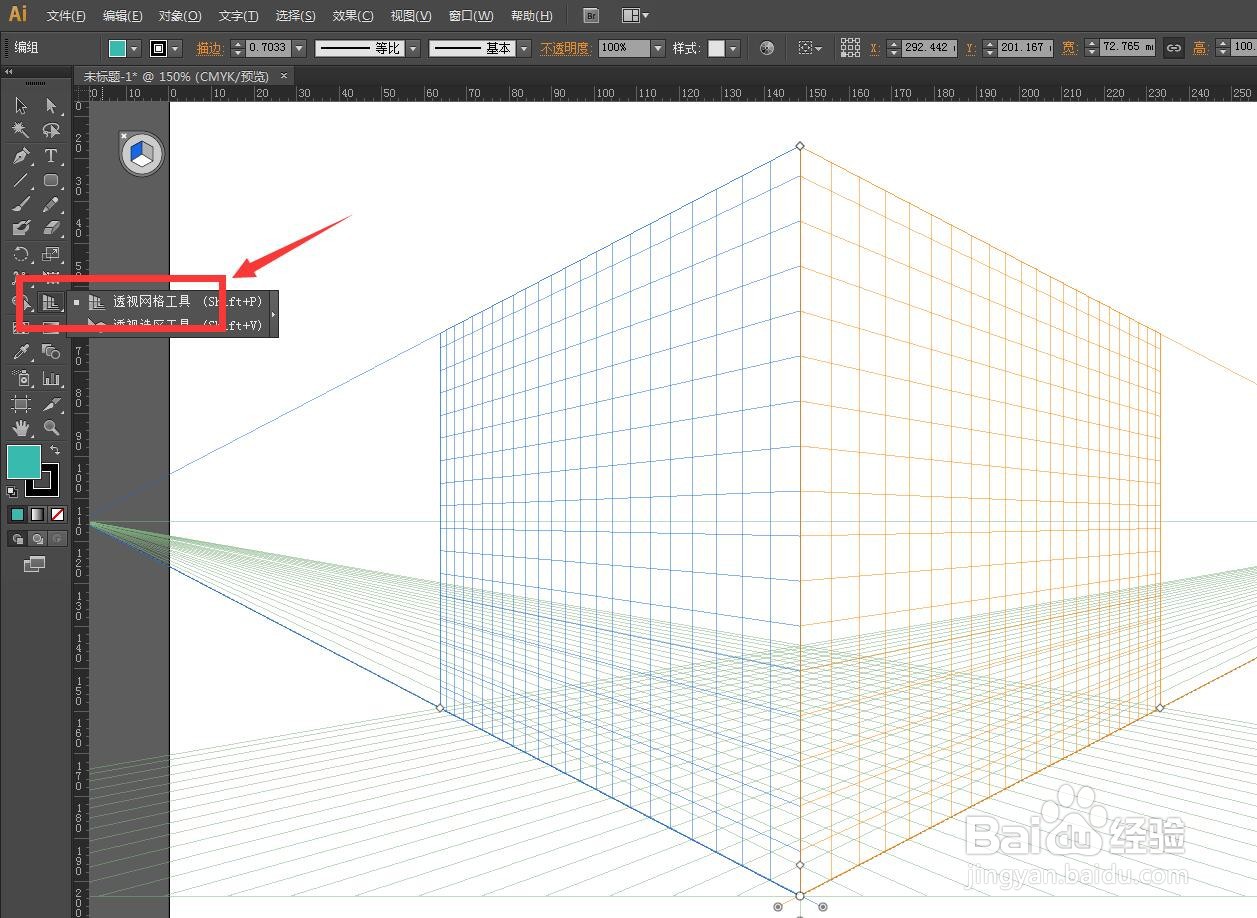Select the Scale tool
This screenshot has height=918, width=1257.
(x=51, y=254)
